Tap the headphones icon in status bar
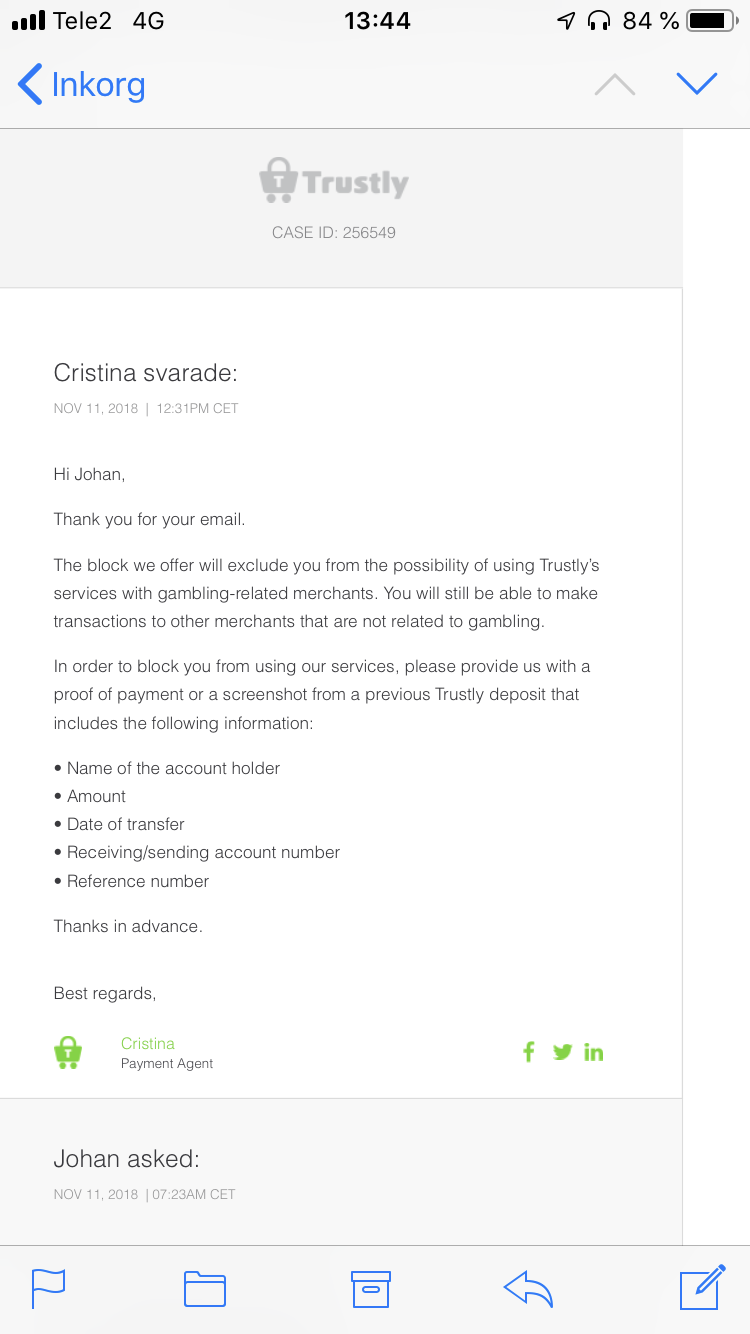Screen dimensions: 750x1334 click(x=600, y=20)
